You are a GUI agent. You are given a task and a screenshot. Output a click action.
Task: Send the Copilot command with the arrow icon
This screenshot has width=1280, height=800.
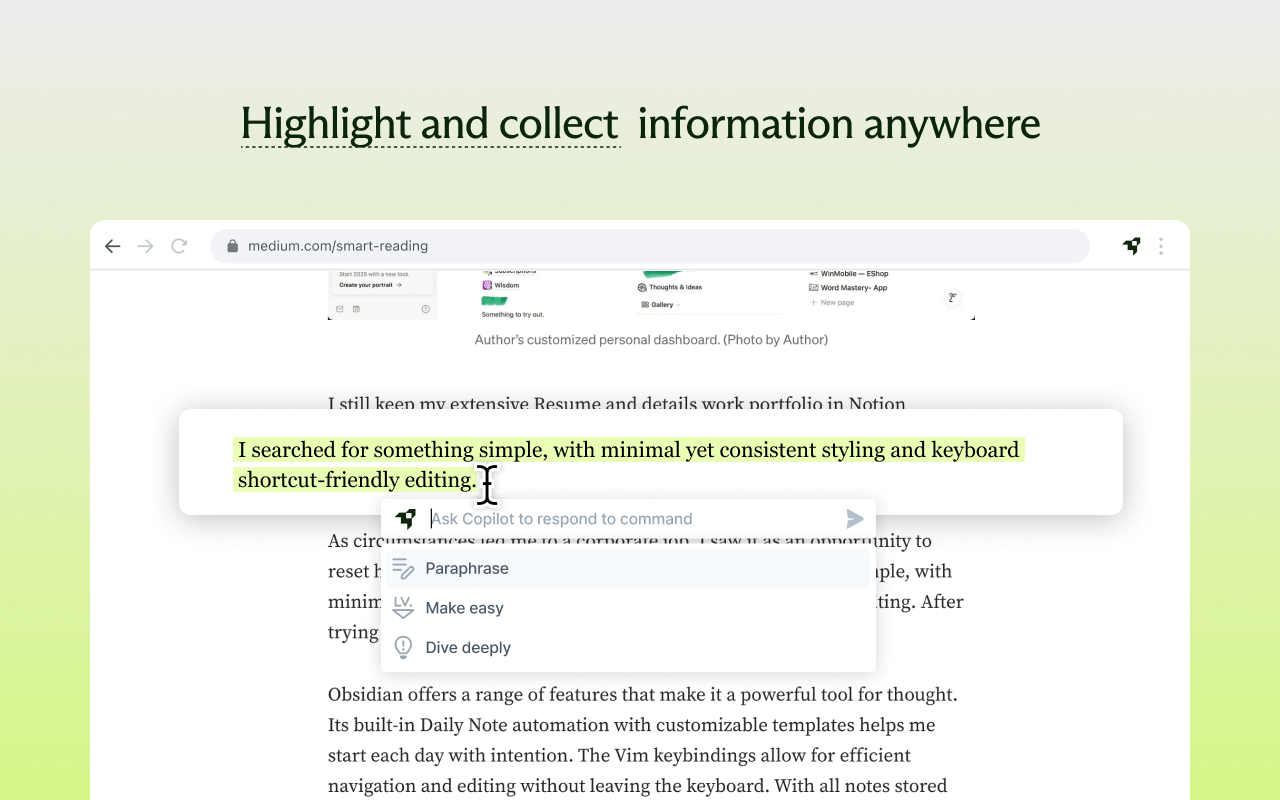[x=855, y=519]
